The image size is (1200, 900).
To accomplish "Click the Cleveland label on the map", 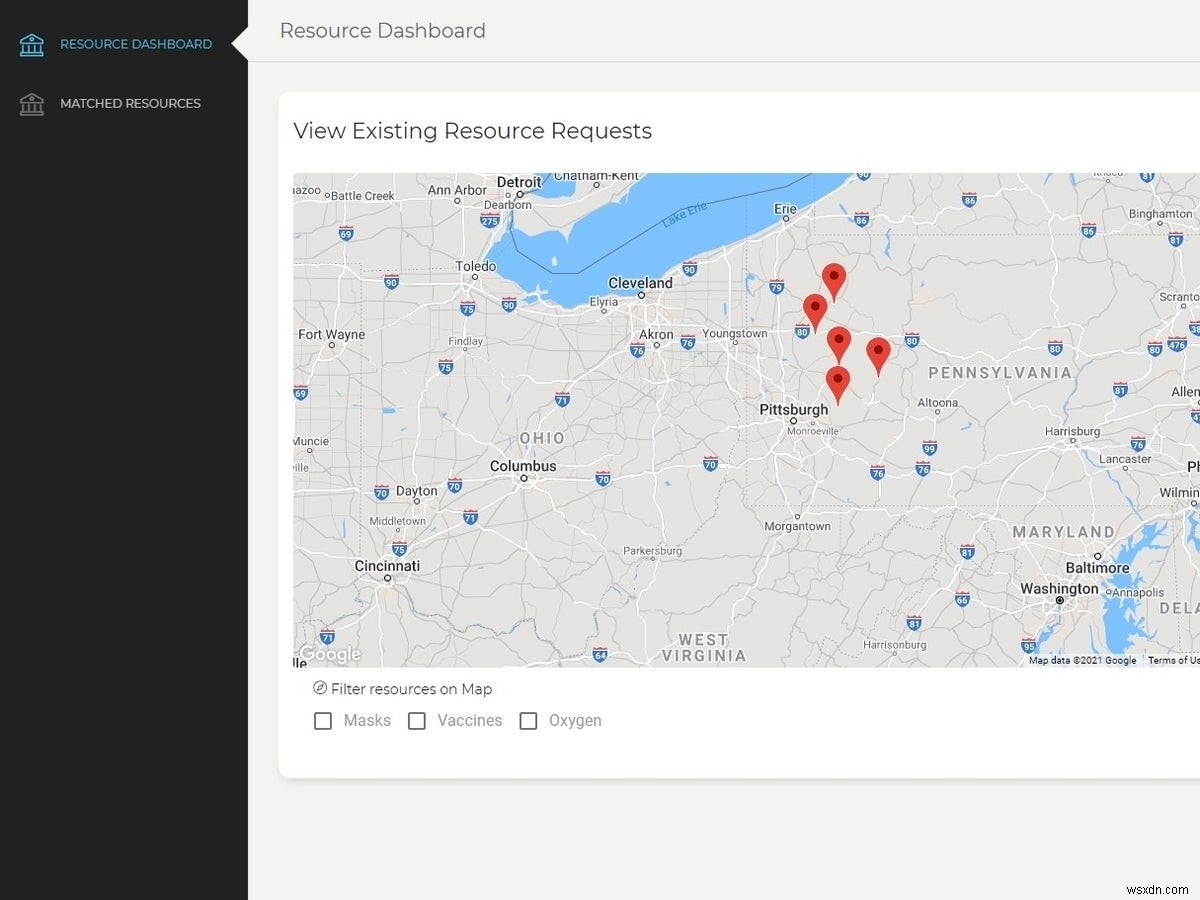I will 641,283.
